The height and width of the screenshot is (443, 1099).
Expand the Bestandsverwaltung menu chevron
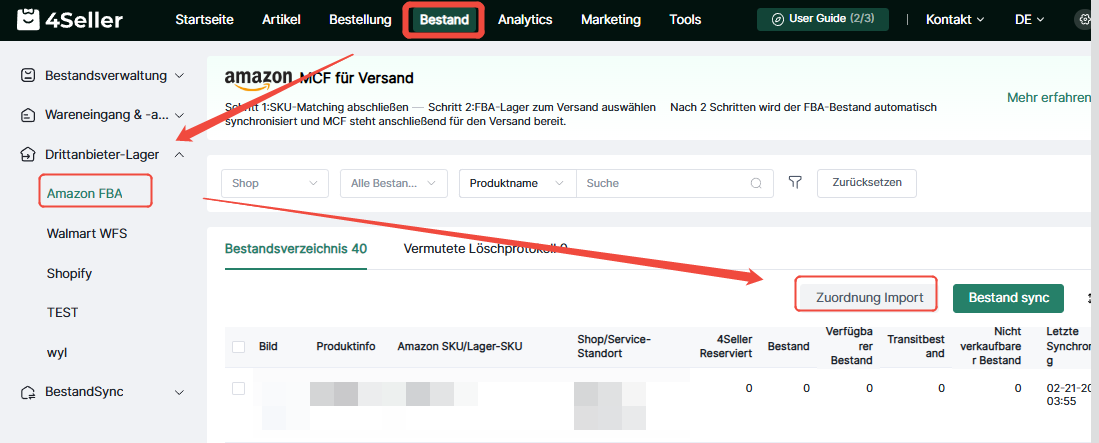click(179, 75)
